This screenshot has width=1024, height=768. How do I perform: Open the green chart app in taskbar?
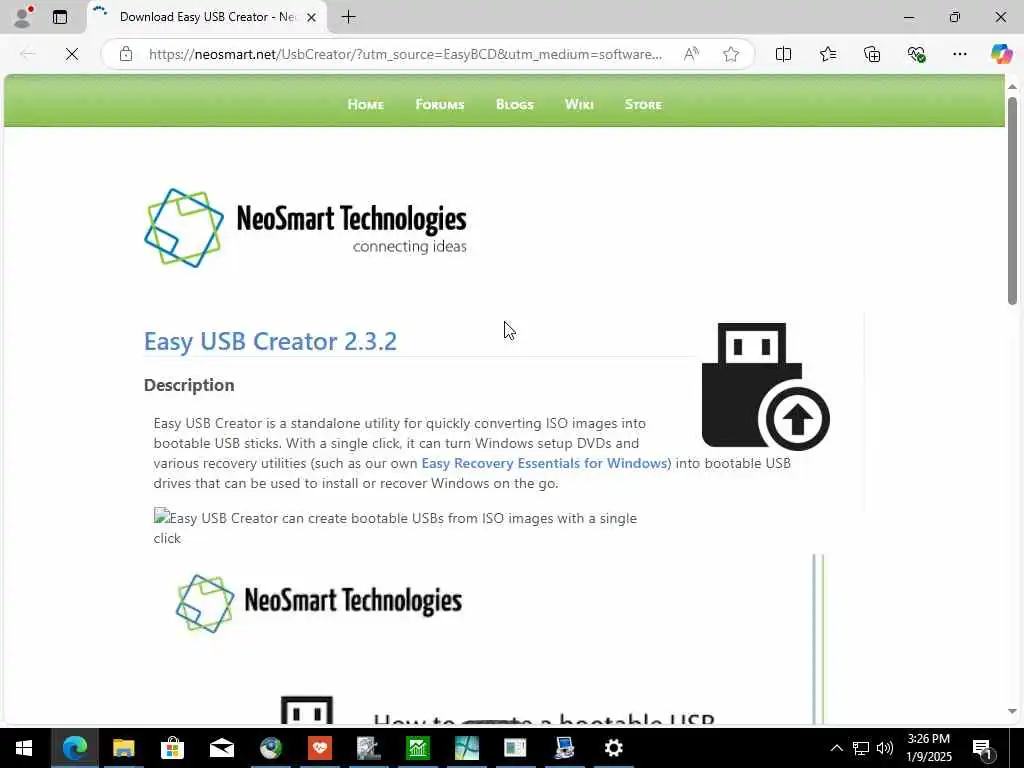click(x=417, y=748)
